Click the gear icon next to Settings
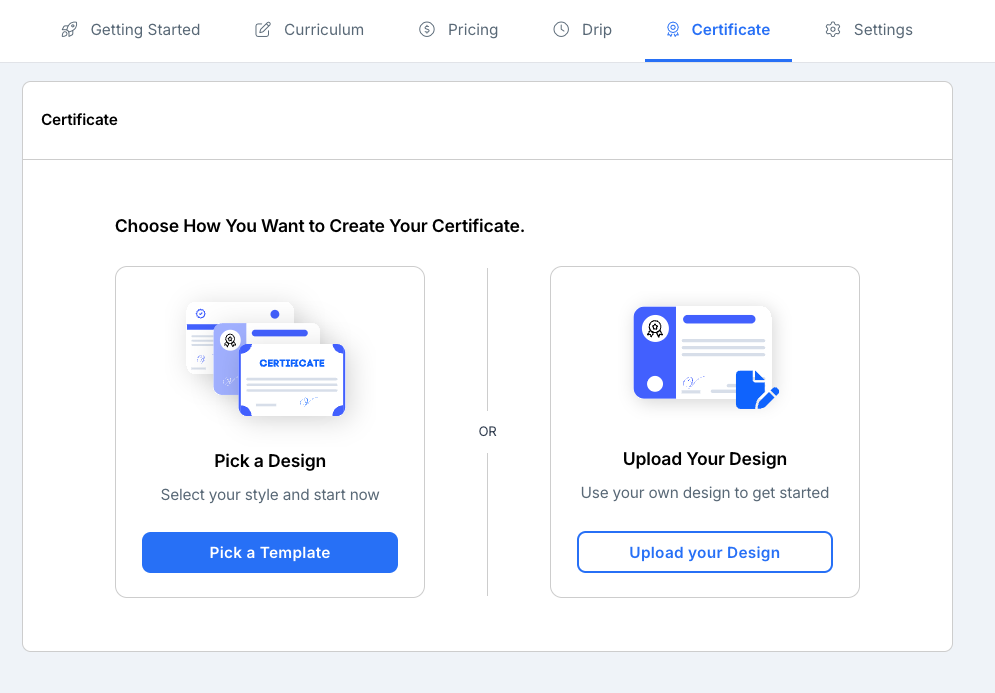Screen dimensions: 995x693 coord(833,29)
